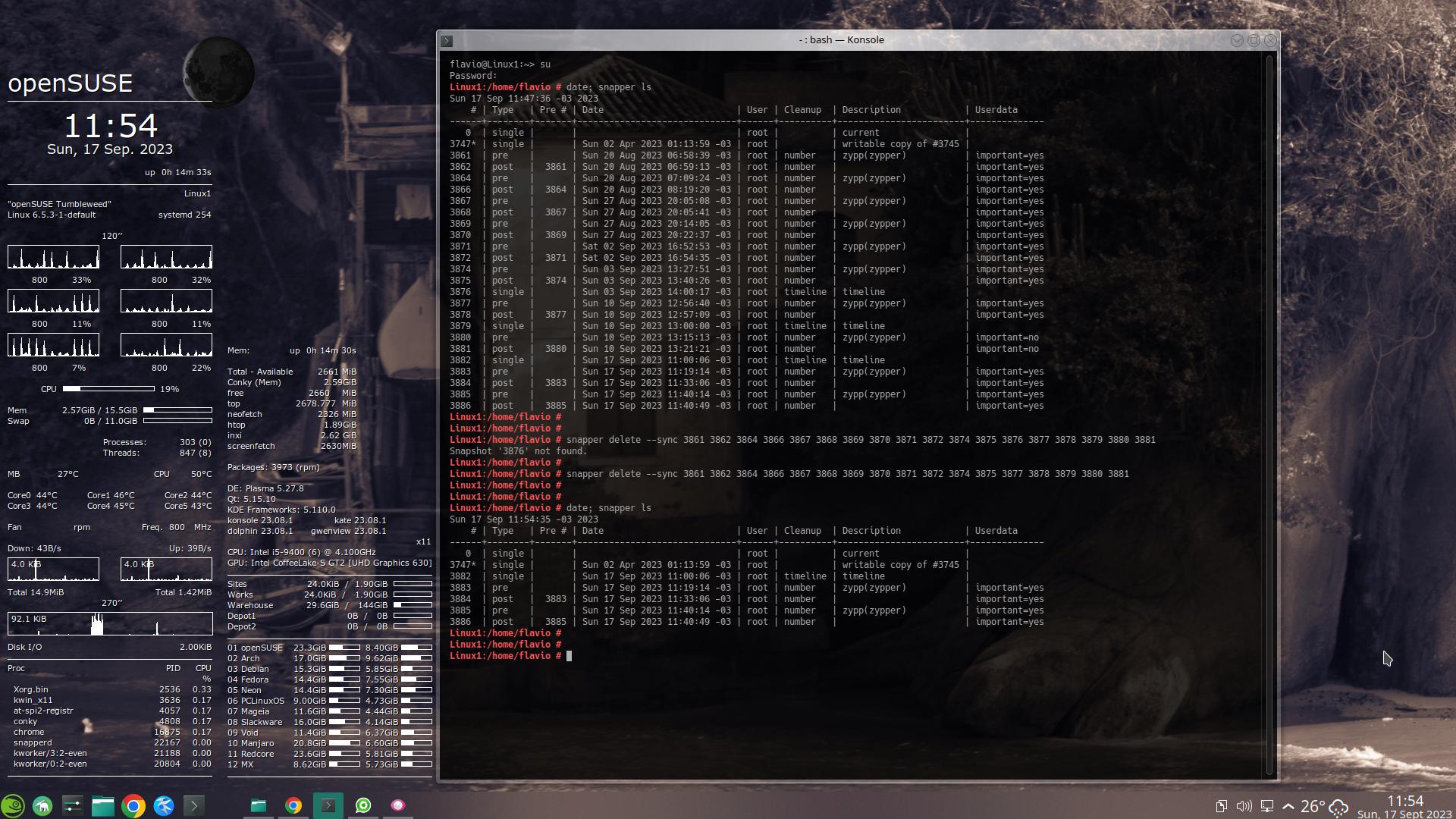Click the Konsole vertical scrollbar

(1269, 409)
